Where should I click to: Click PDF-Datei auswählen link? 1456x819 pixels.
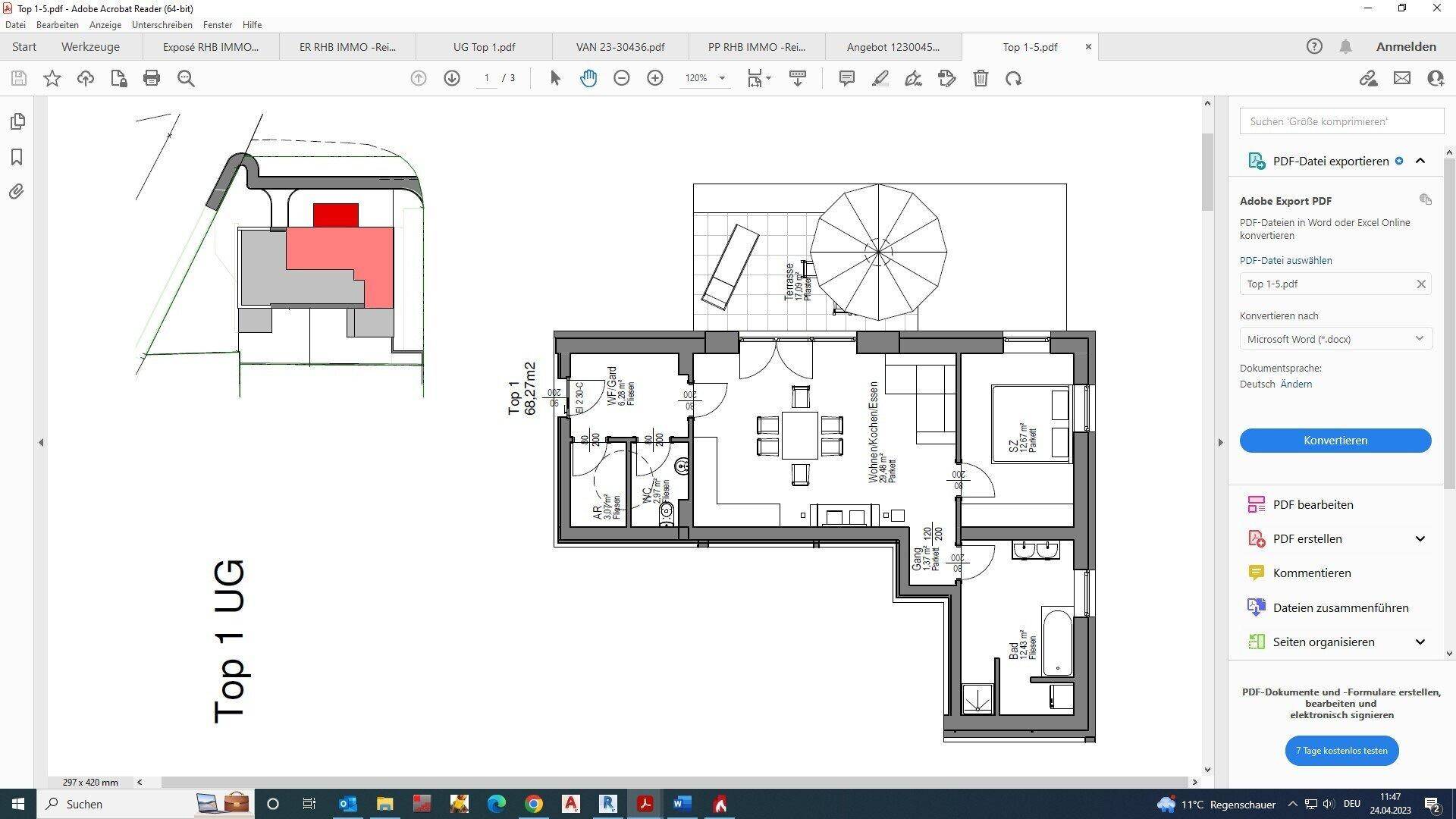point(1285,260)
